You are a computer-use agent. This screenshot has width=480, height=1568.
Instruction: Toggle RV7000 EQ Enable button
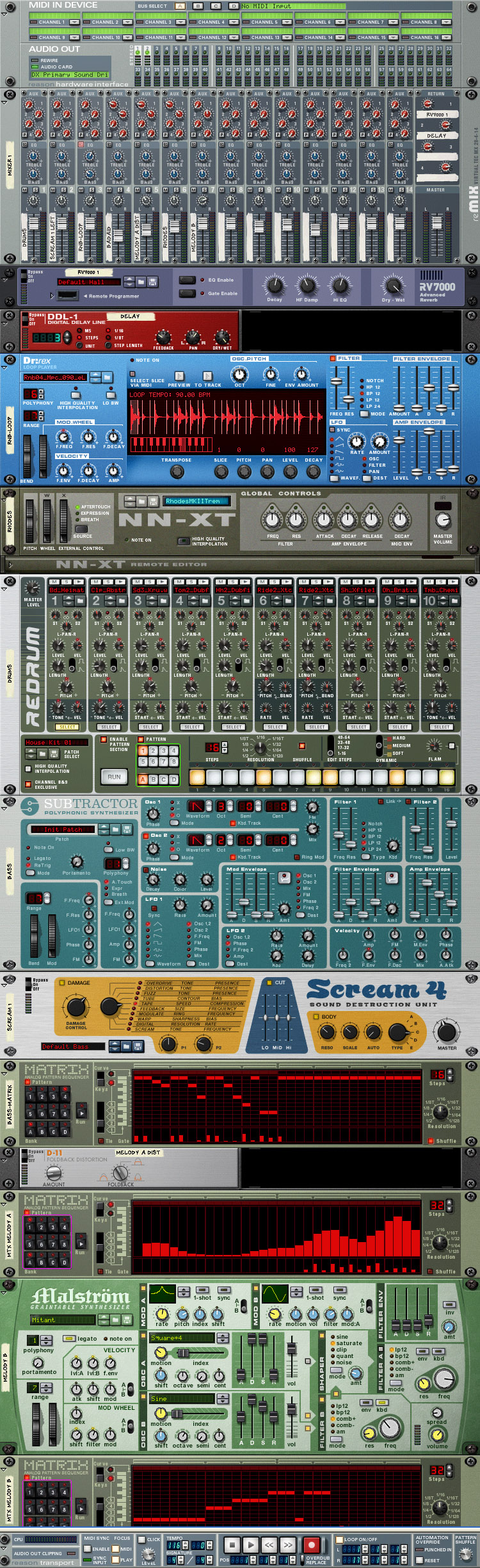tap(188, 280)
